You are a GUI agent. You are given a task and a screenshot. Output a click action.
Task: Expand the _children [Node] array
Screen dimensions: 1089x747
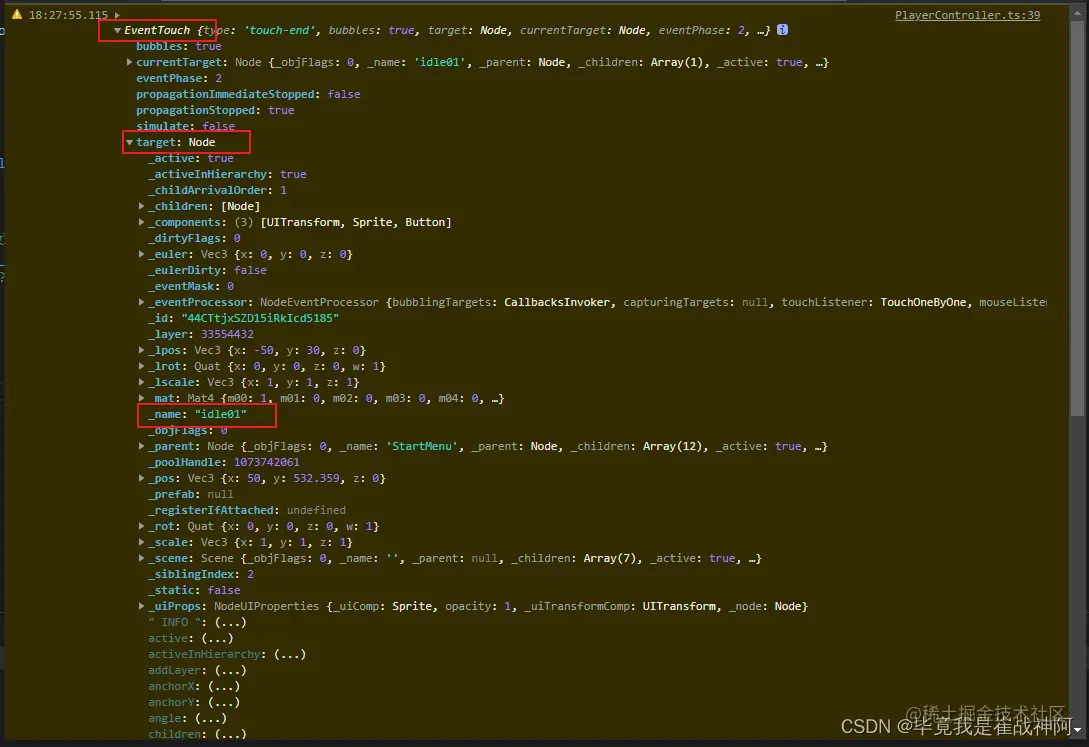pyautogui.click(x=141, y=206)
